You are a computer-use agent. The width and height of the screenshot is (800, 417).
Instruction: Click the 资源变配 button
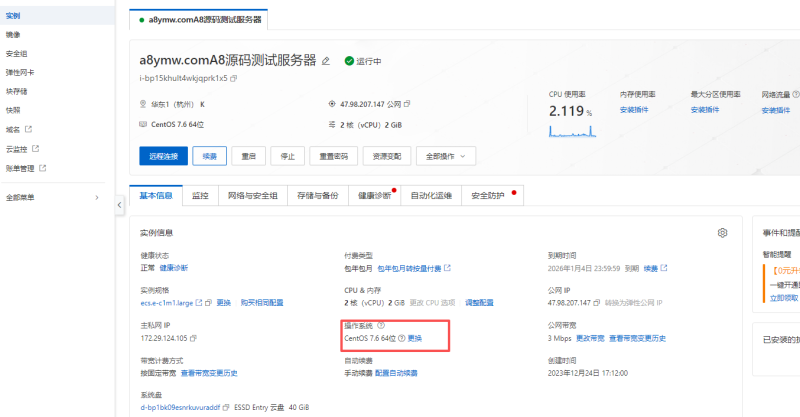[x=387, y=156]
